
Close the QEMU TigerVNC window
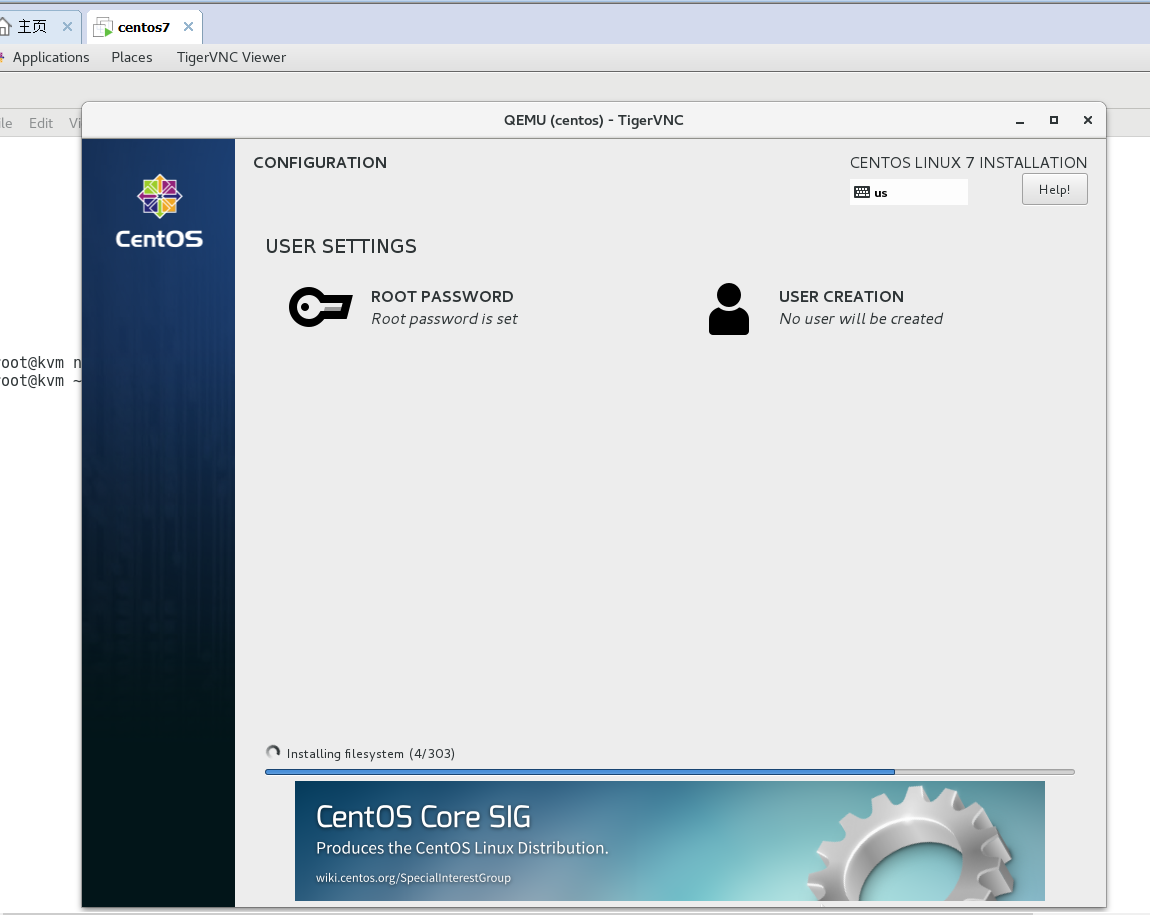coord(1088,120)
